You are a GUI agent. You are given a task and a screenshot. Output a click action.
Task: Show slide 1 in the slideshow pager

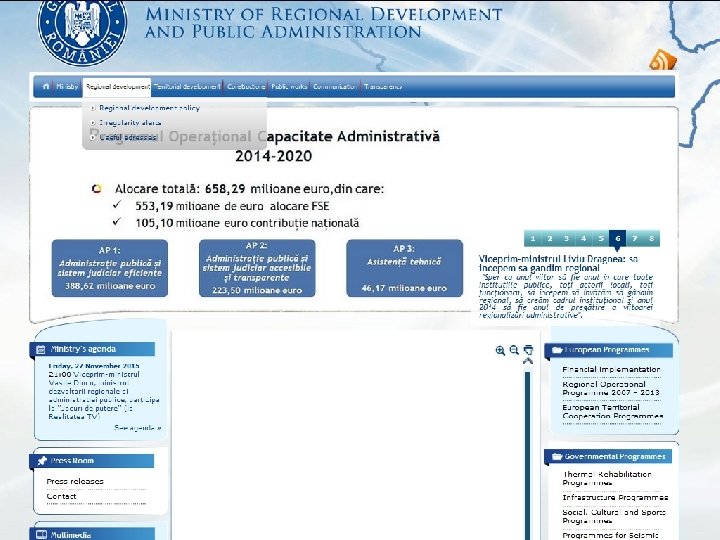pos(533,238)
